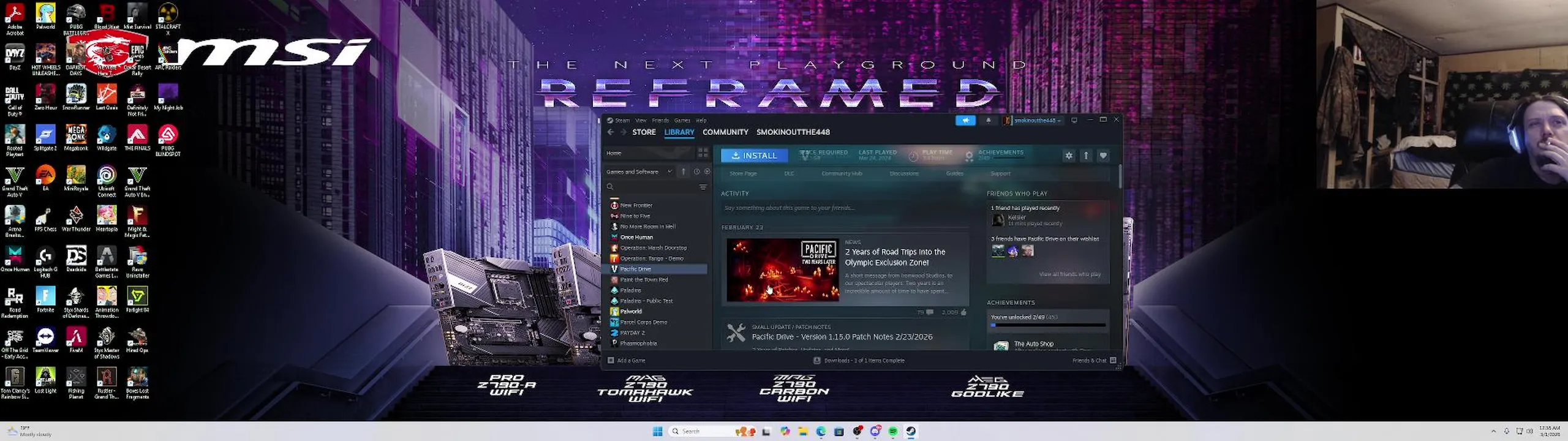Toggle the collections grid view icon

point(703,153)
